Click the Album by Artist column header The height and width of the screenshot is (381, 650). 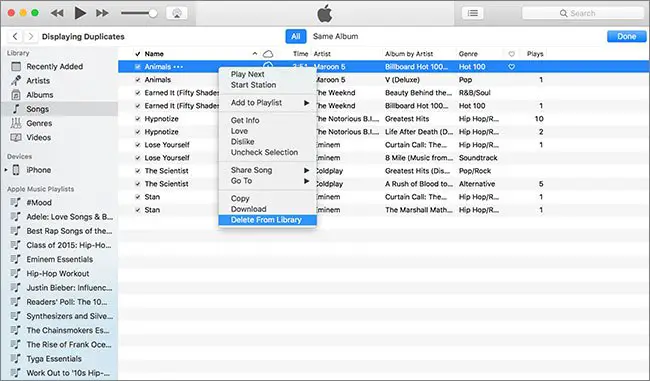pos(409,54)
